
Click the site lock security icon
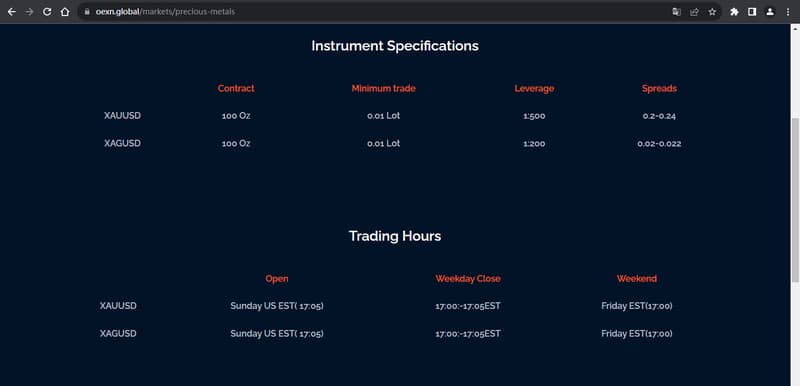[87, 12]
